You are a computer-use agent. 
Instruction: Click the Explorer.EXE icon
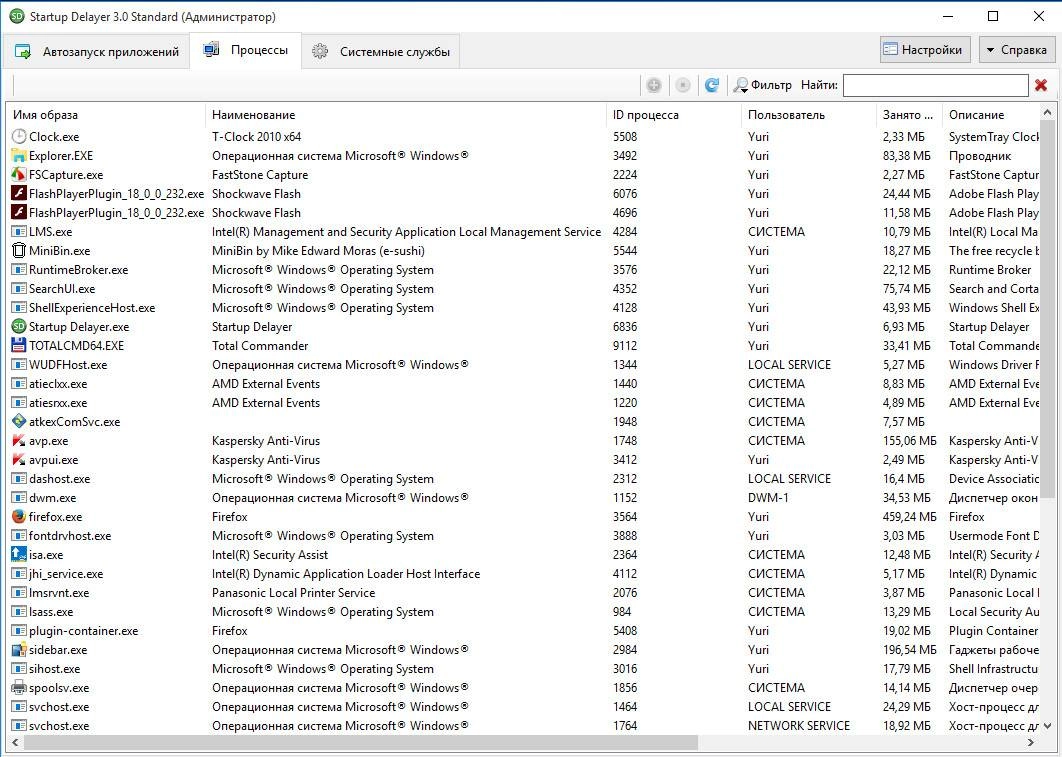click(x=19, y=156)
